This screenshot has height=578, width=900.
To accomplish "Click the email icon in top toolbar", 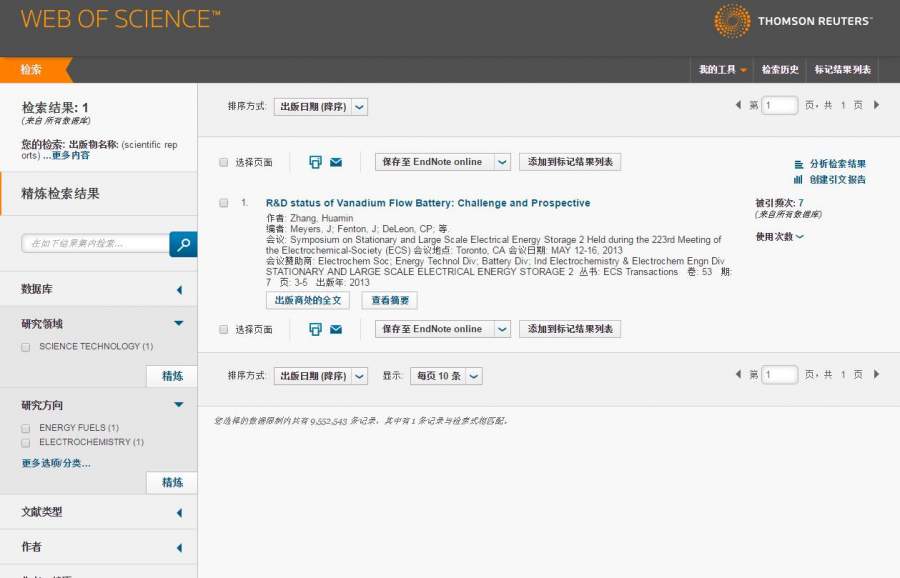I will coord(336,162).
